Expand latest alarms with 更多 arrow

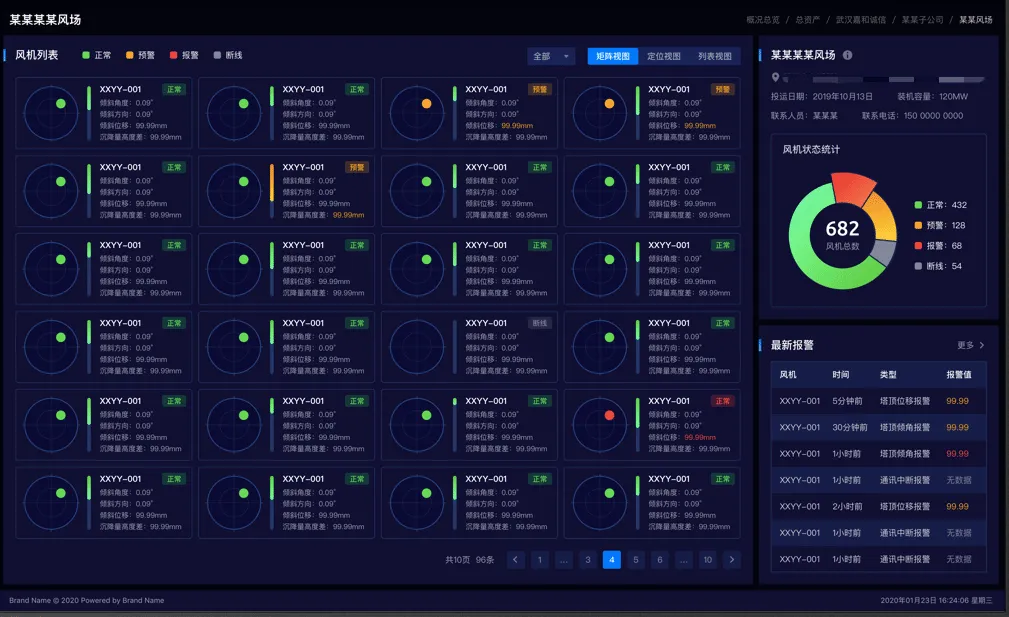(971, 345)
